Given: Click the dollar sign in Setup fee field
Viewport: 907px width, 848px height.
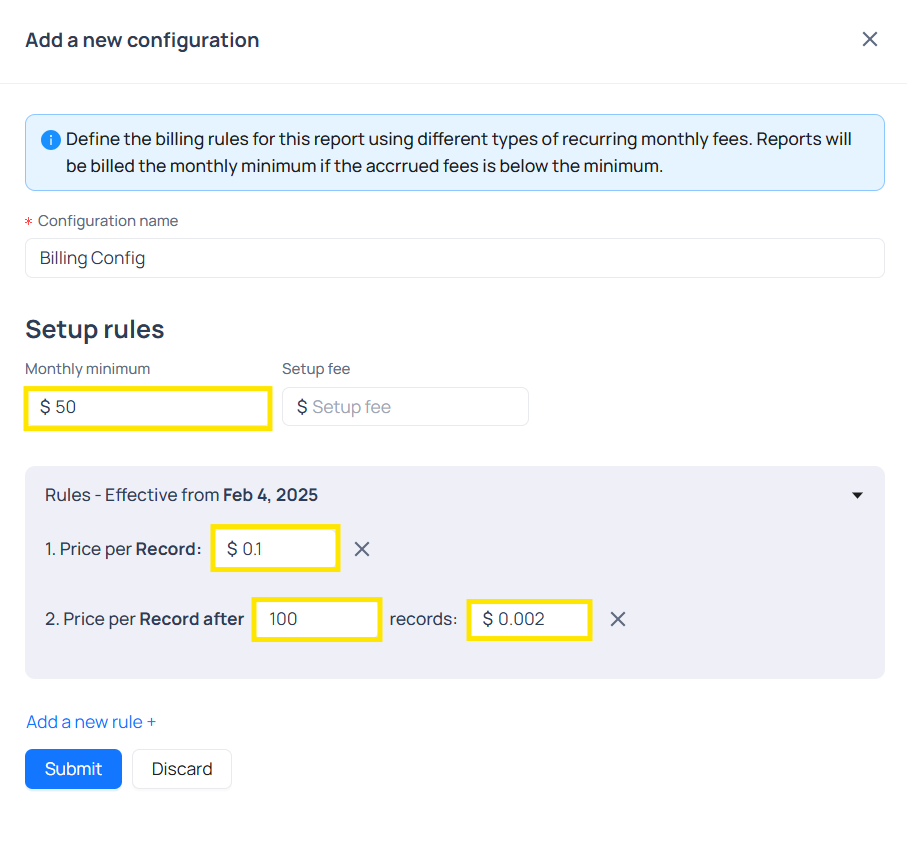Looking at the screenshot, I should (302, 407).
